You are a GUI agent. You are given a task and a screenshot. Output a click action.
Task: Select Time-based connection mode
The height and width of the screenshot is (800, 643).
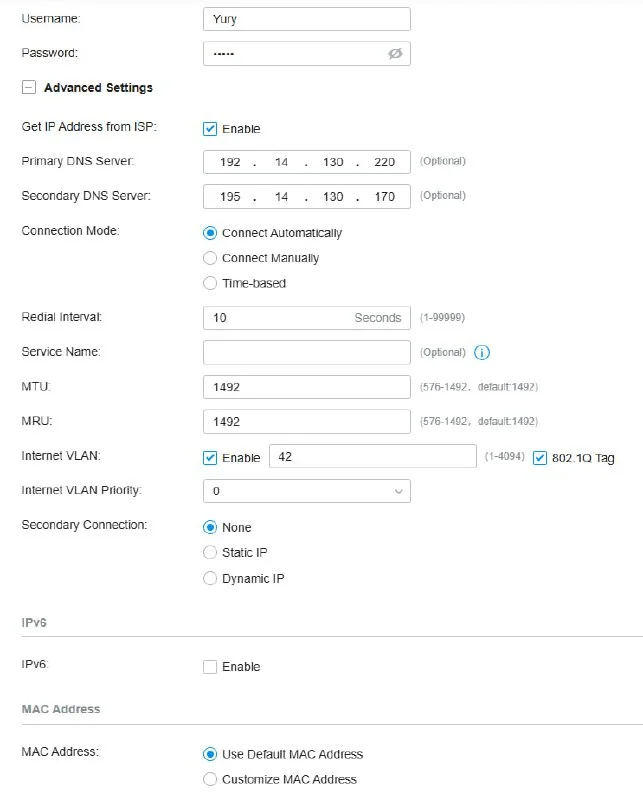210,283
